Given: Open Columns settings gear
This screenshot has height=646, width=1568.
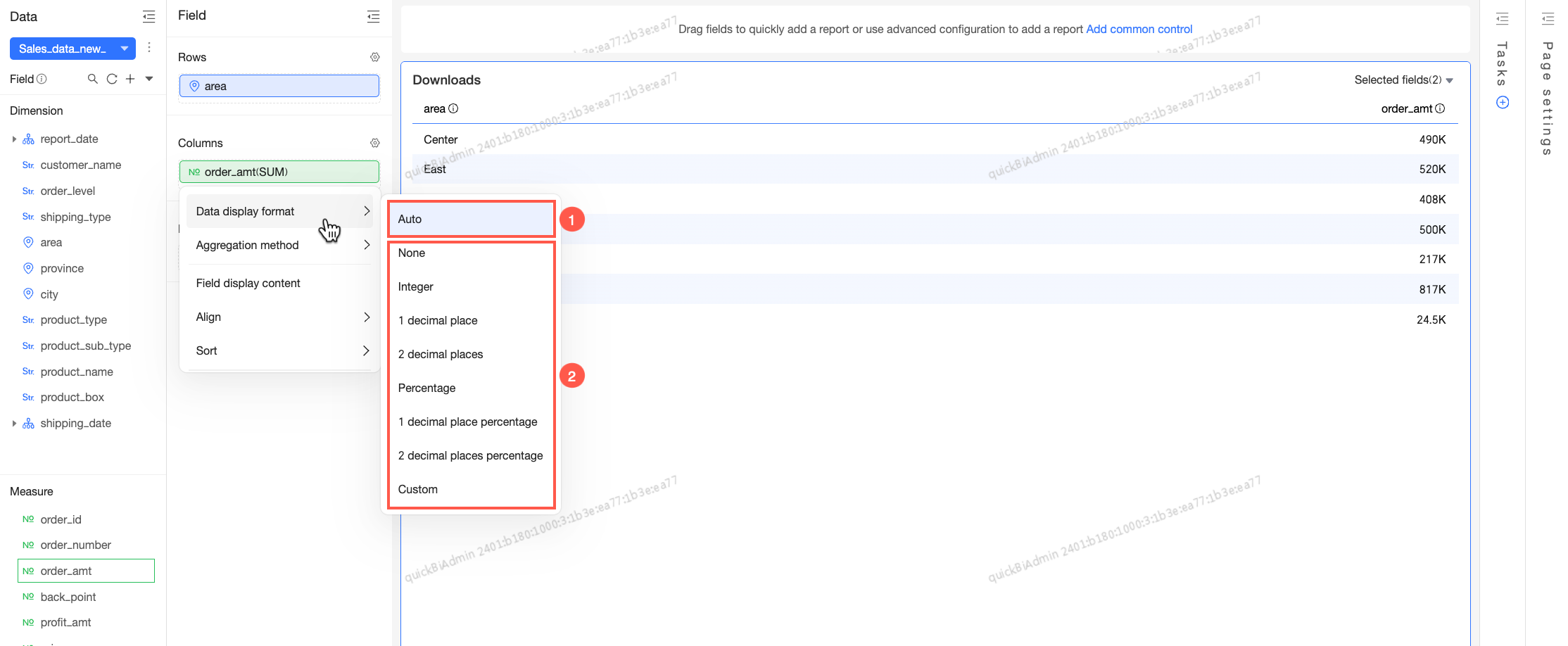Looking at the screenshot, I should coord(375,143).
